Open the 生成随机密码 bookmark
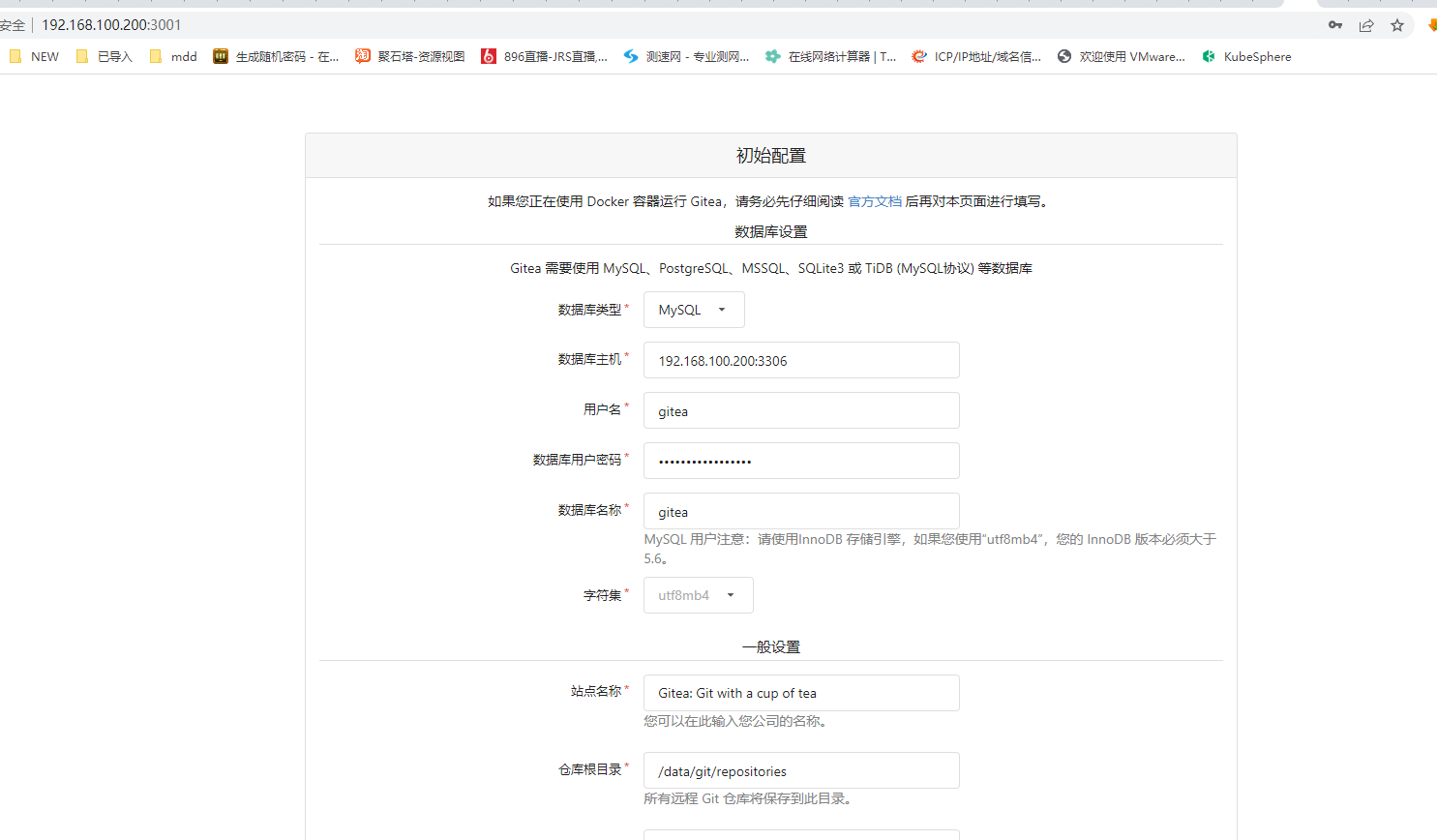Screen dimensions: 1437x840 click(x=276, y=56)
